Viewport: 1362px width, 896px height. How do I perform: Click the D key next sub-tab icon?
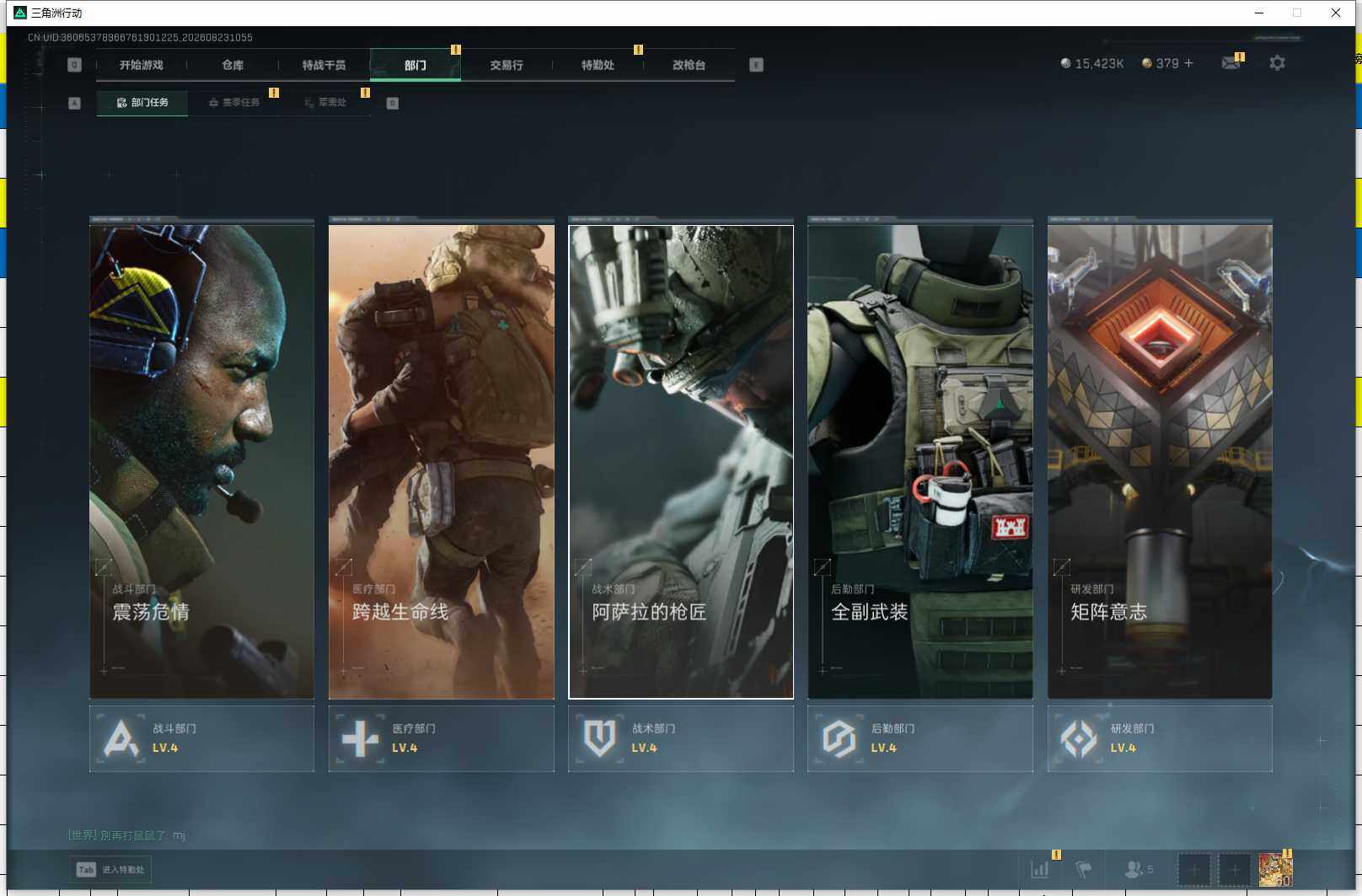pyautogui.click(x=392, y=103)
